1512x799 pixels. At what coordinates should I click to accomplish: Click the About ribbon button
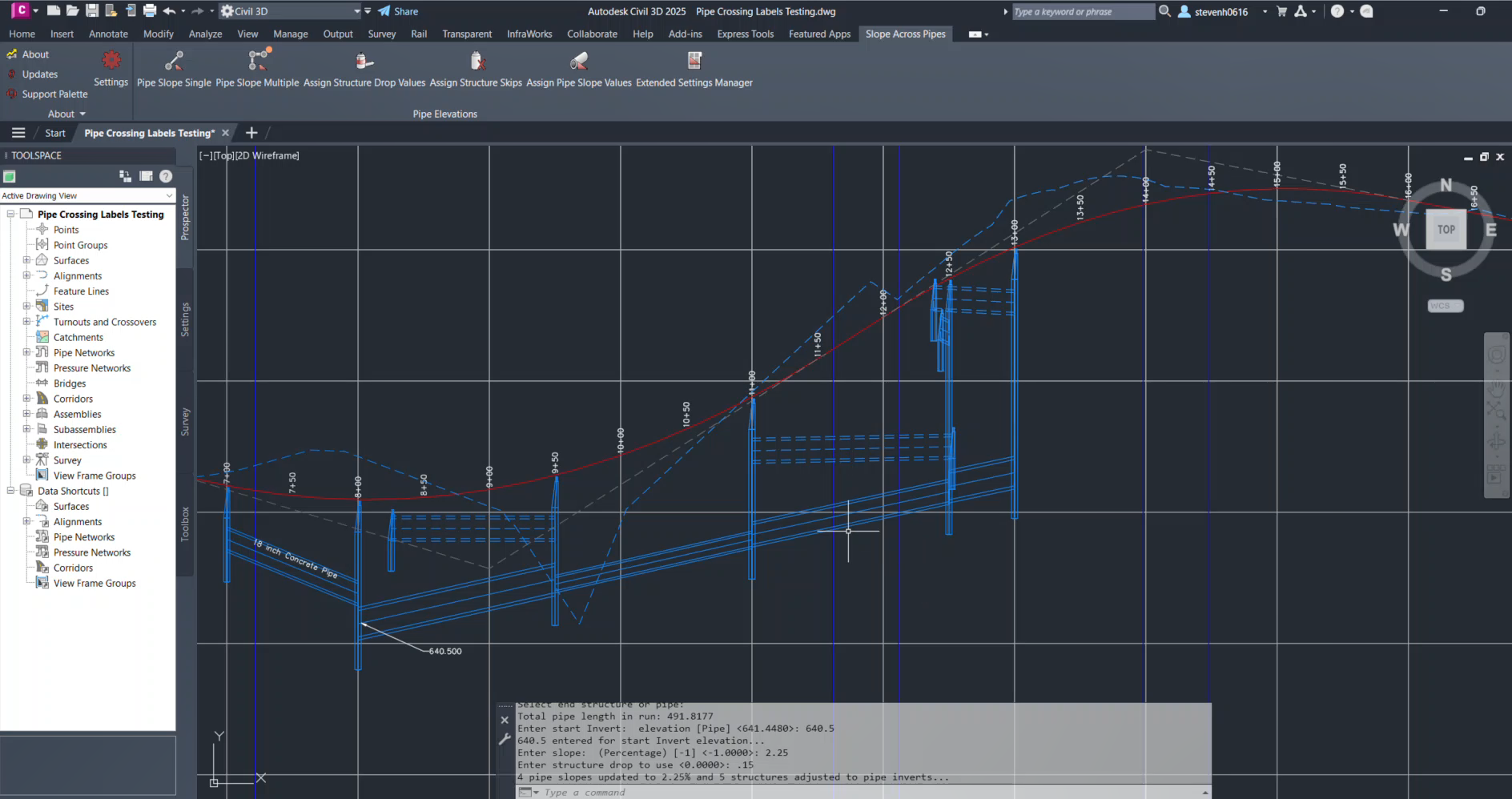[28, 54]
